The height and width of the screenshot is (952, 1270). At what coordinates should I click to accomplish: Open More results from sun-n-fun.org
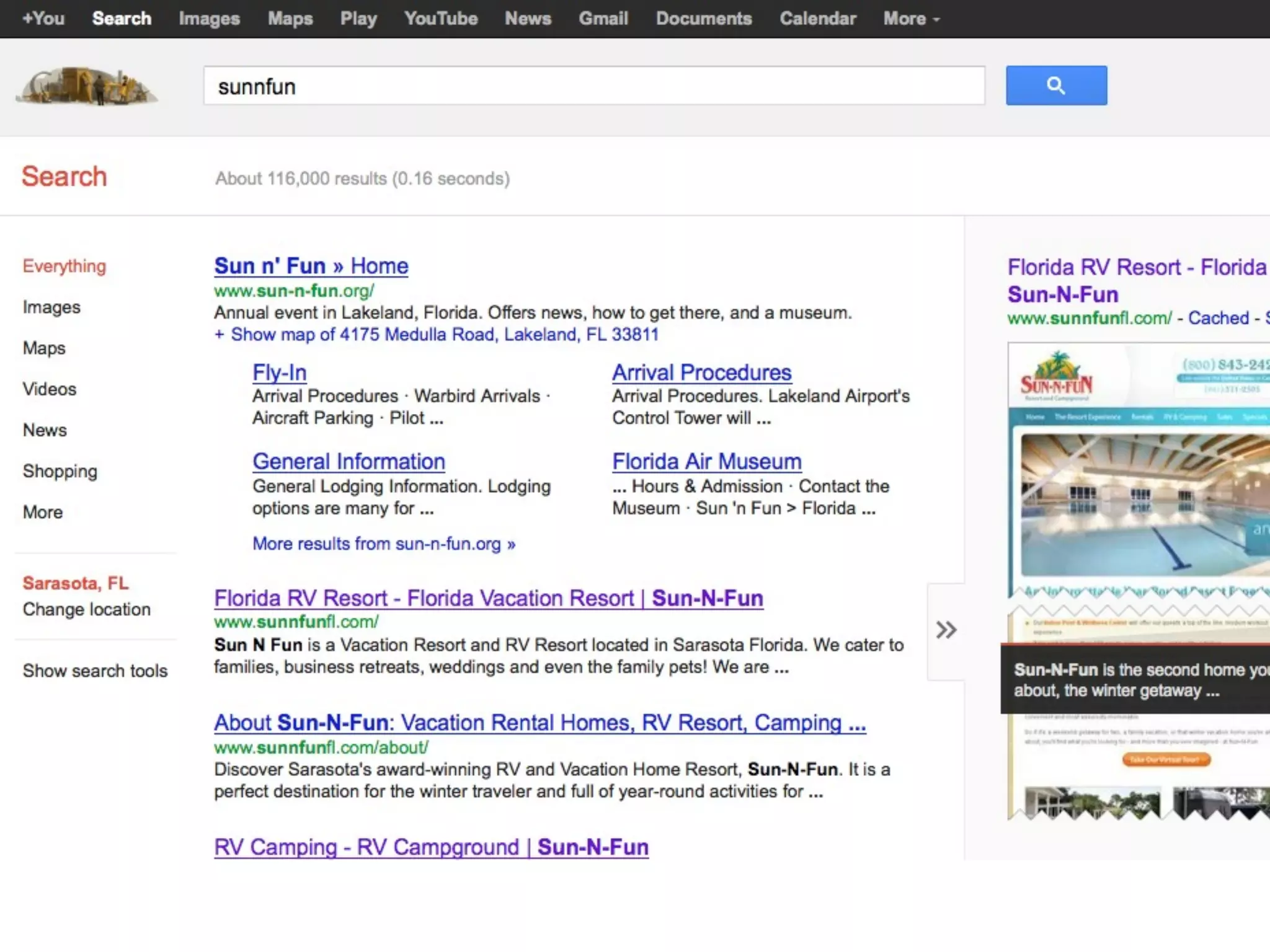click(383, 544)
